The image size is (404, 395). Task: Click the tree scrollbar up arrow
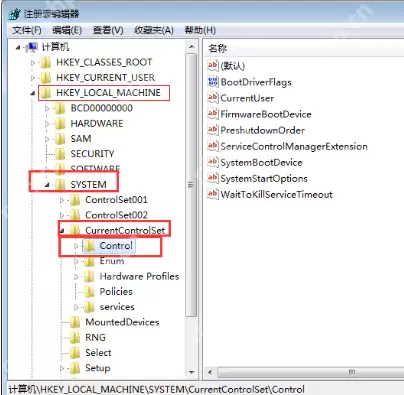pyautogui.click(x=191, y=47)
